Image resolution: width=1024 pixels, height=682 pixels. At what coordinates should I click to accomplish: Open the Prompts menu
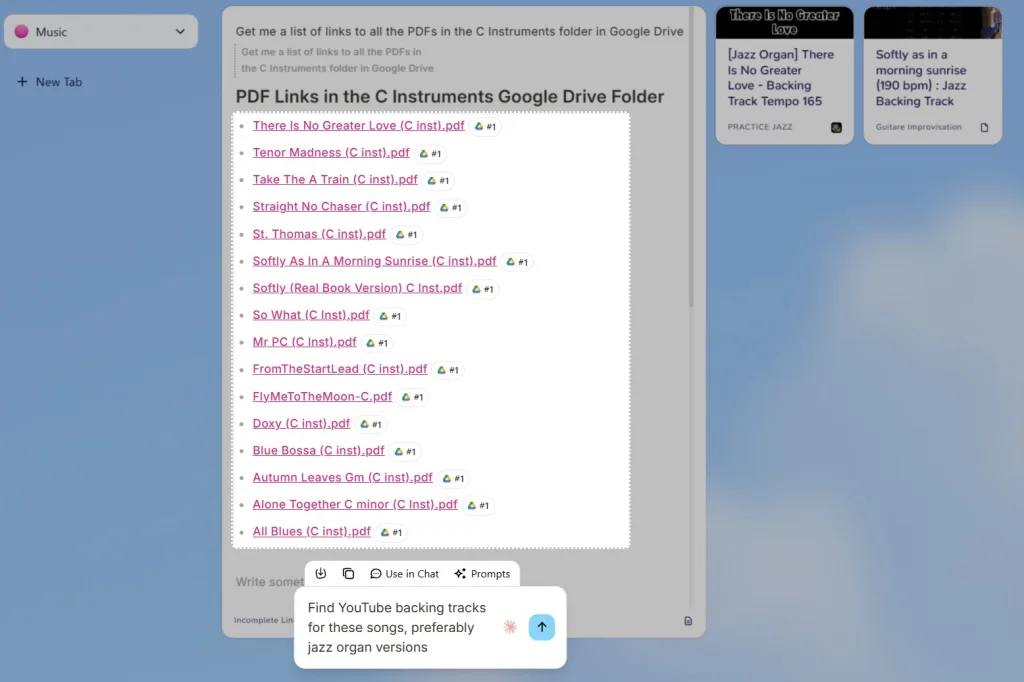tap(482, 573)
